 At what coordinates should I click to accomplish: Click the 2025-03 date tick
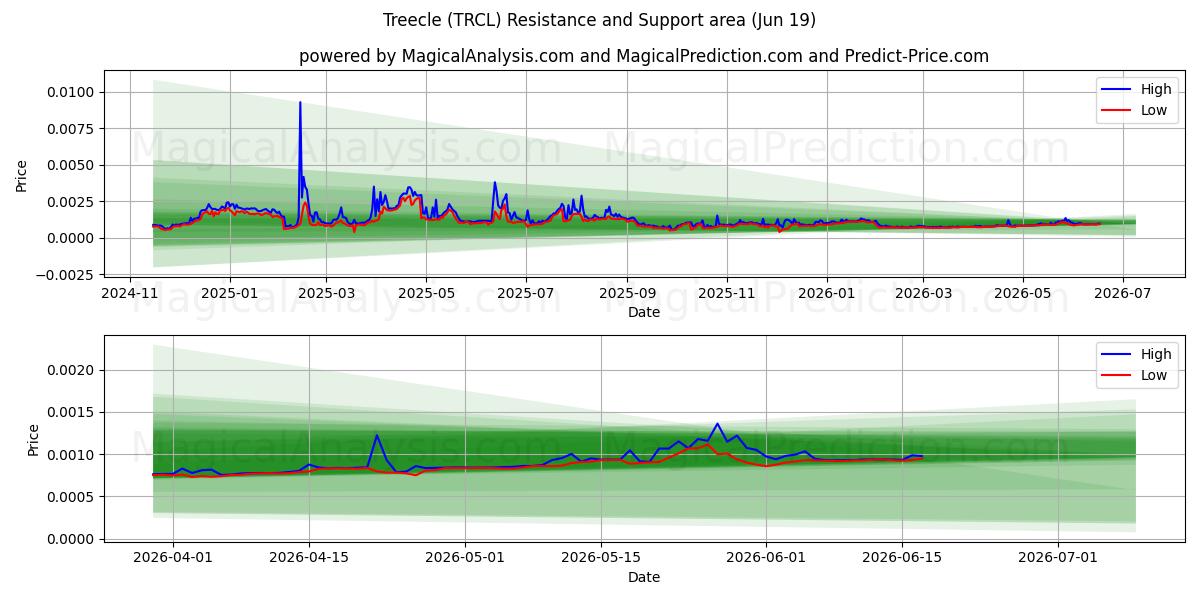point(326,294)
